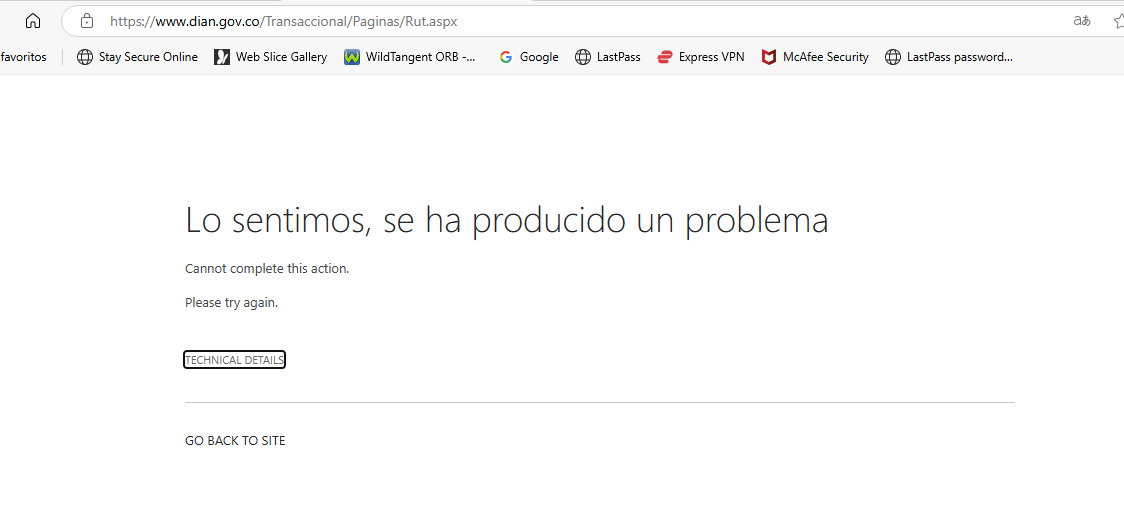Viewport: 1124px width, 510px height.
Task: Click the Web Slice Gallery favicon
Action: (222, 57)
